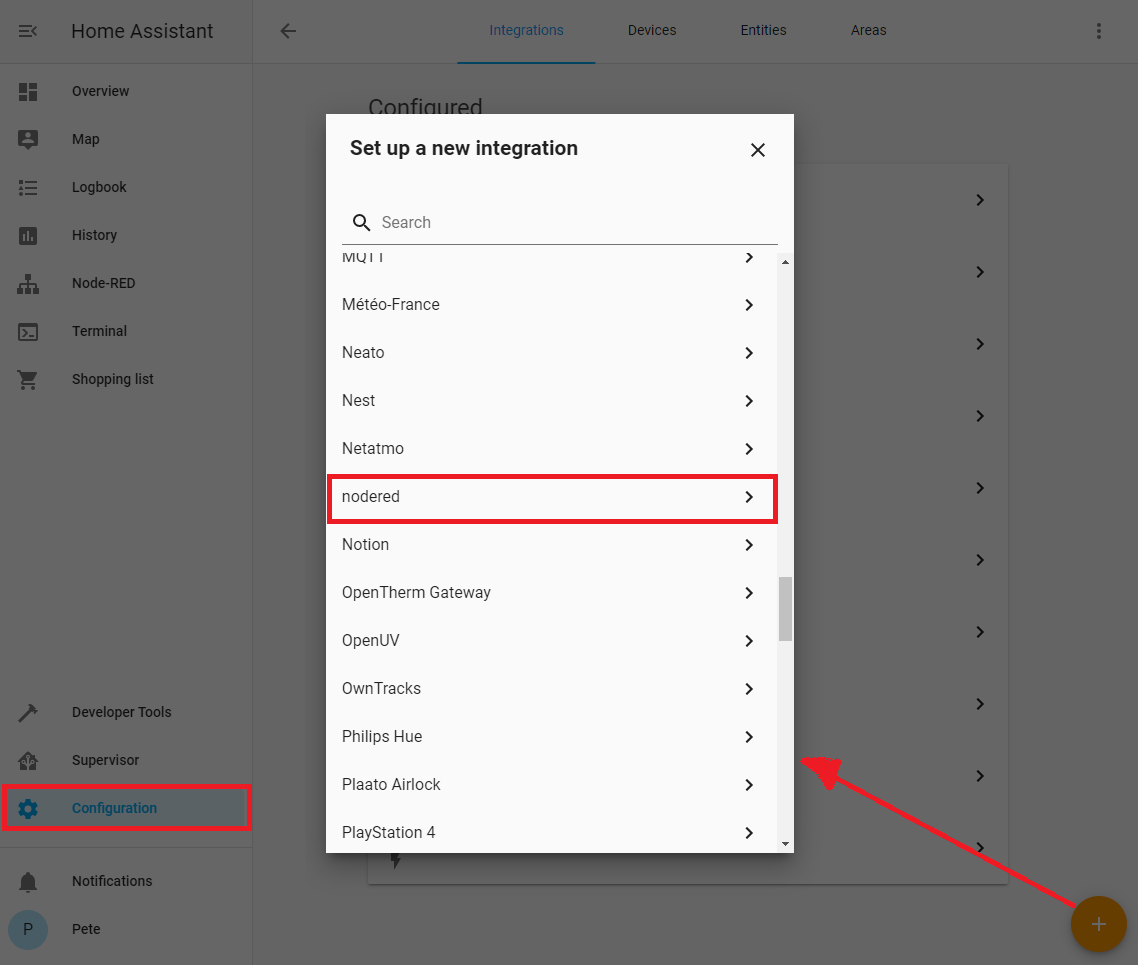
Task: Expand the Nest row chevron
Action: (x=749, y=401)
